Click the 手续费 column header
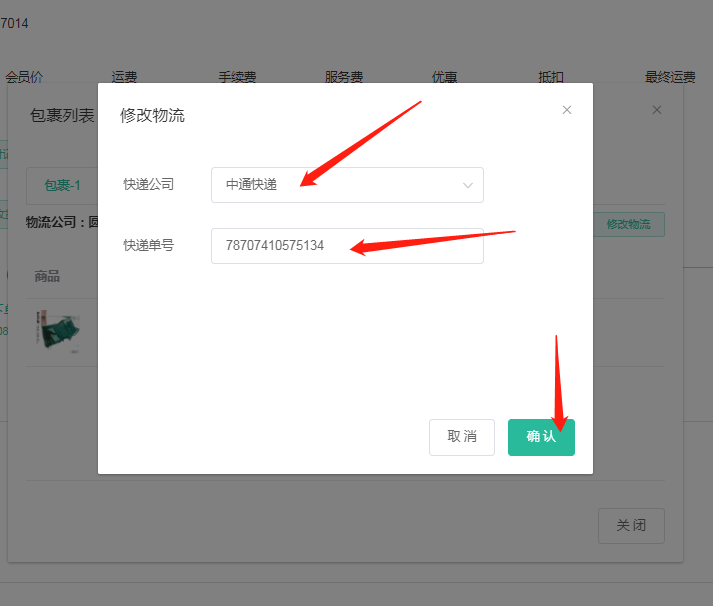Screen dimensions: 713x606 237,77
